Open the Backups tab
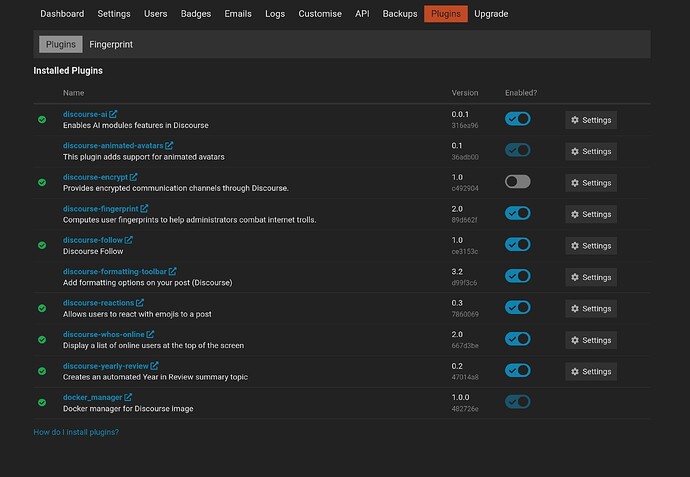The width and height of the screenshot is (690, 477). (x=400, y=14)
